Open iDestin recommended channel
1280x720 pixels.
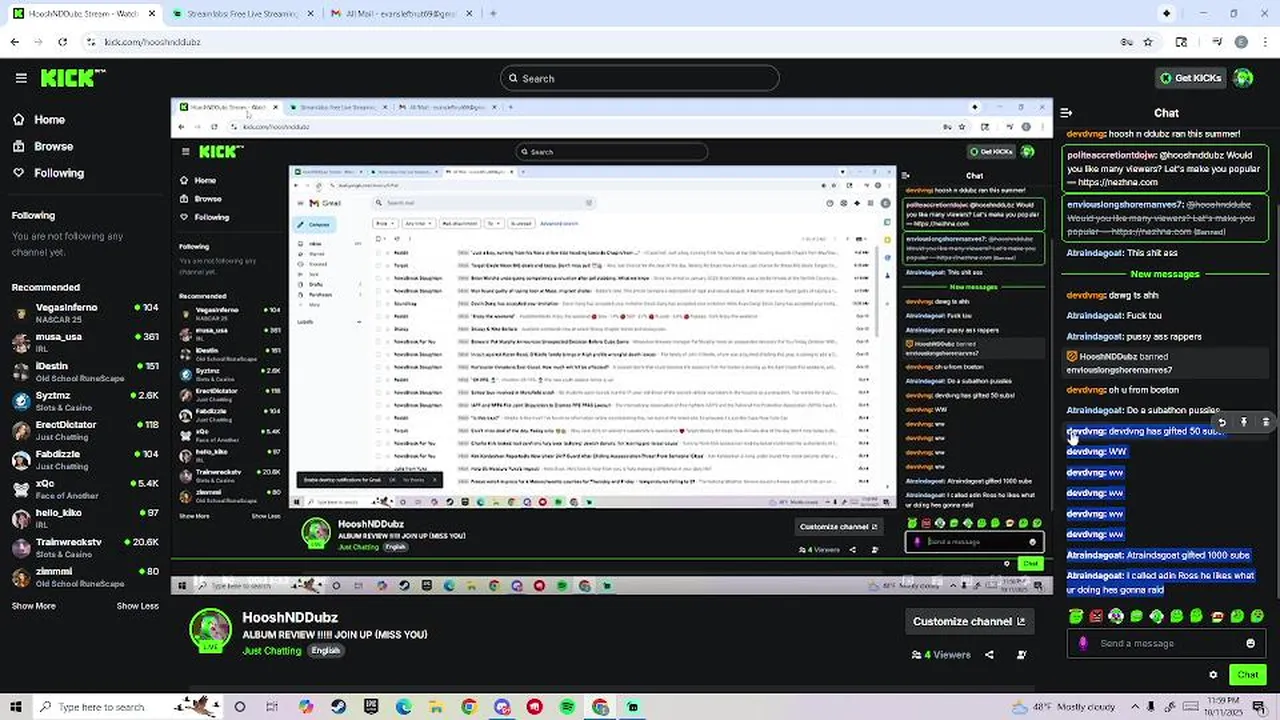pyautogui.click(x=85, y=372)
